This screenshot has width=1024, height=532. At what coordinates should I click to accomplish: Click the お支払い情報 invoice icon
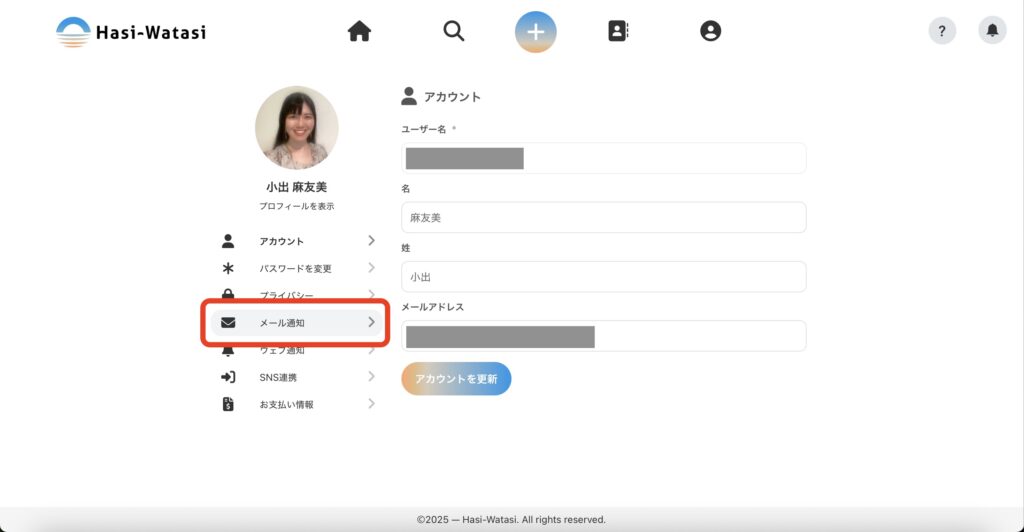point(228,404)
